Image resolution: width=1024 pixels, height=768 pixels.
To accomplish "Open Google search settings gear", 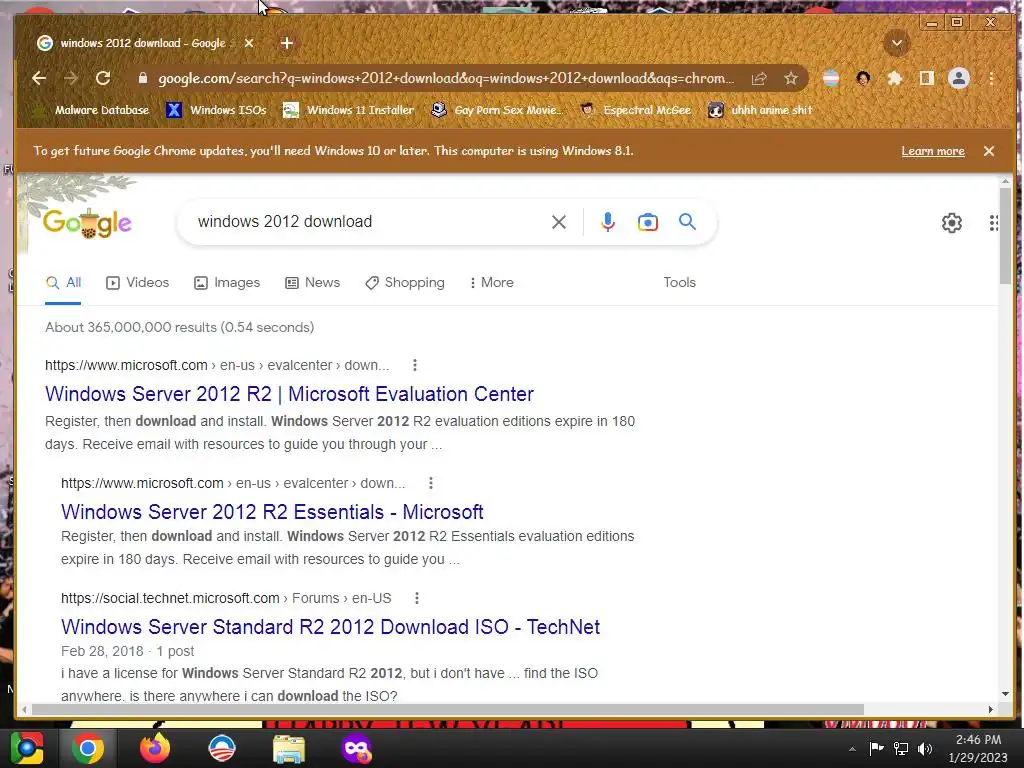I will tap(952, 223).
